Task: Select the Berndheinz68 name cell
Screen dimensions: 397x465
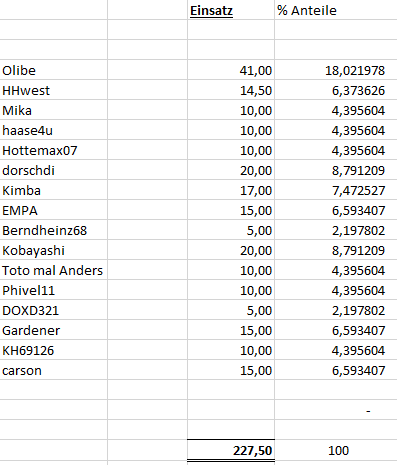Action: [54, 230]
